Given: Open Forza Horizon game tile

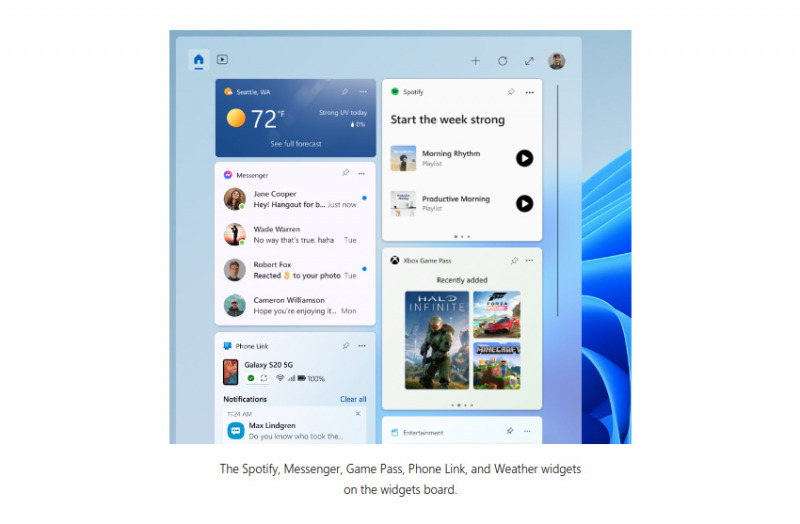Looking at the screenshot, I should (x=497, y=314).
